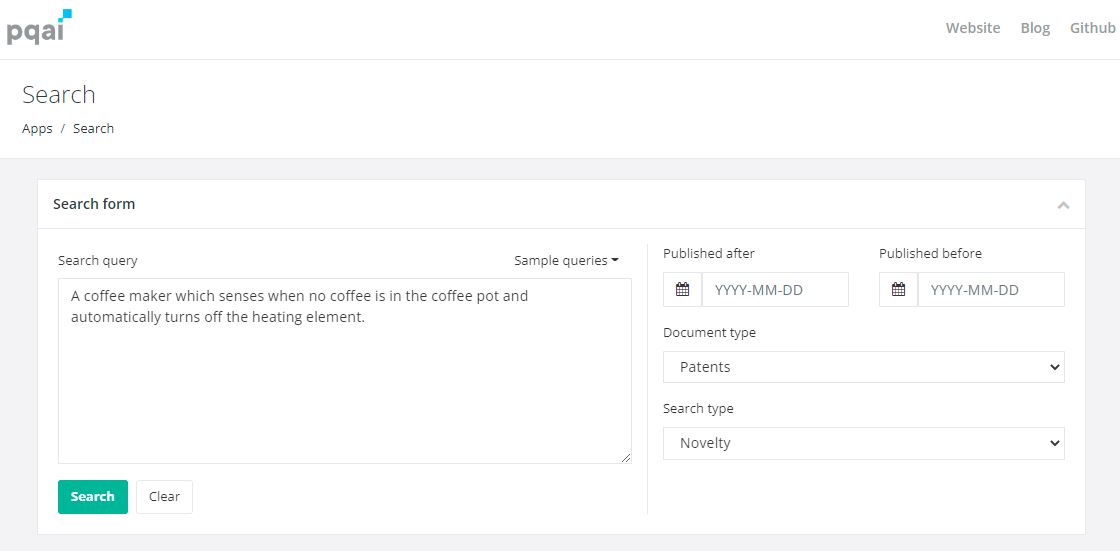Open the Search type Novelty dropdown
Image resolution: width=1120 pixels, height=551 pixels.
click(x=864, y=443)
